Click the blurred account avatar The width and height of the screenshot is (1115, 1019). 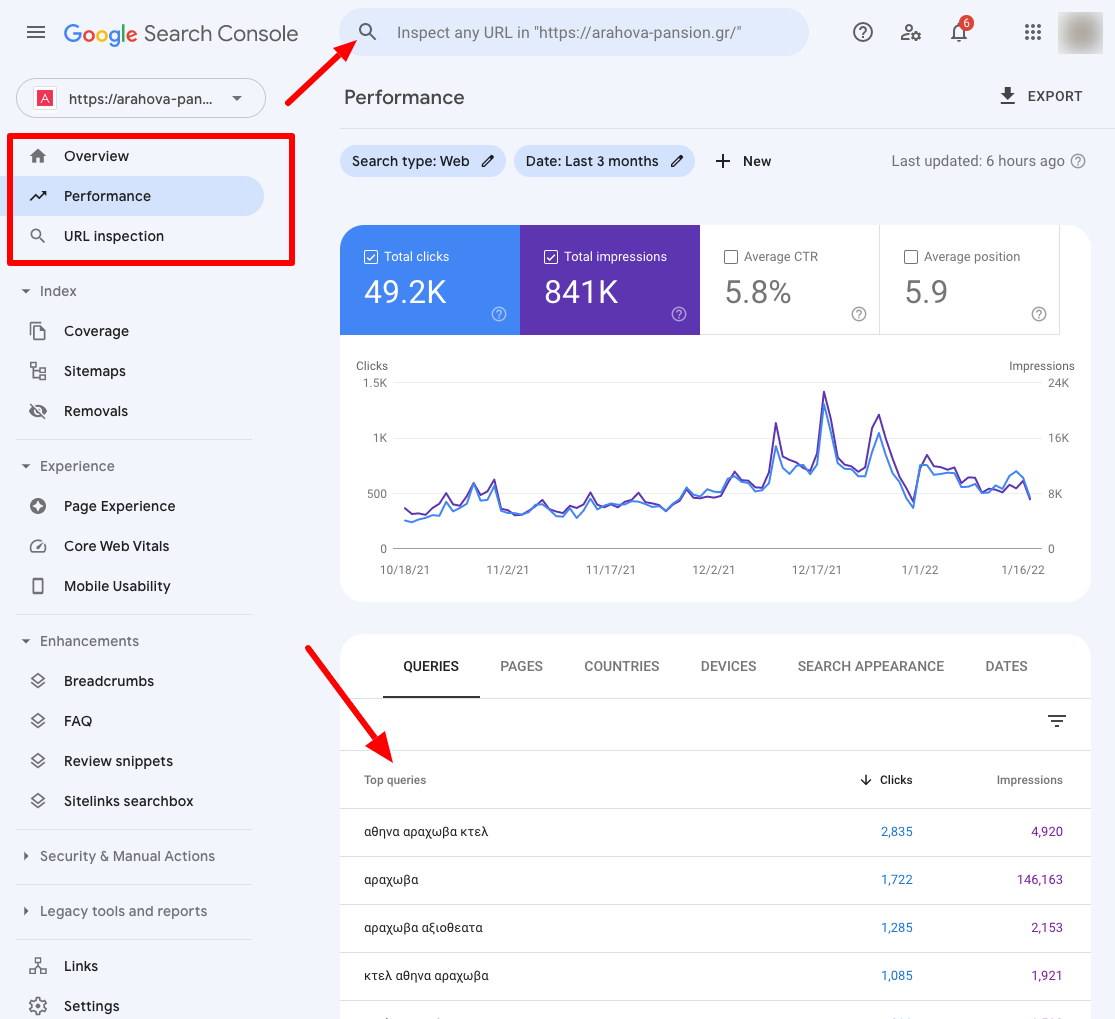[1079, 33]
